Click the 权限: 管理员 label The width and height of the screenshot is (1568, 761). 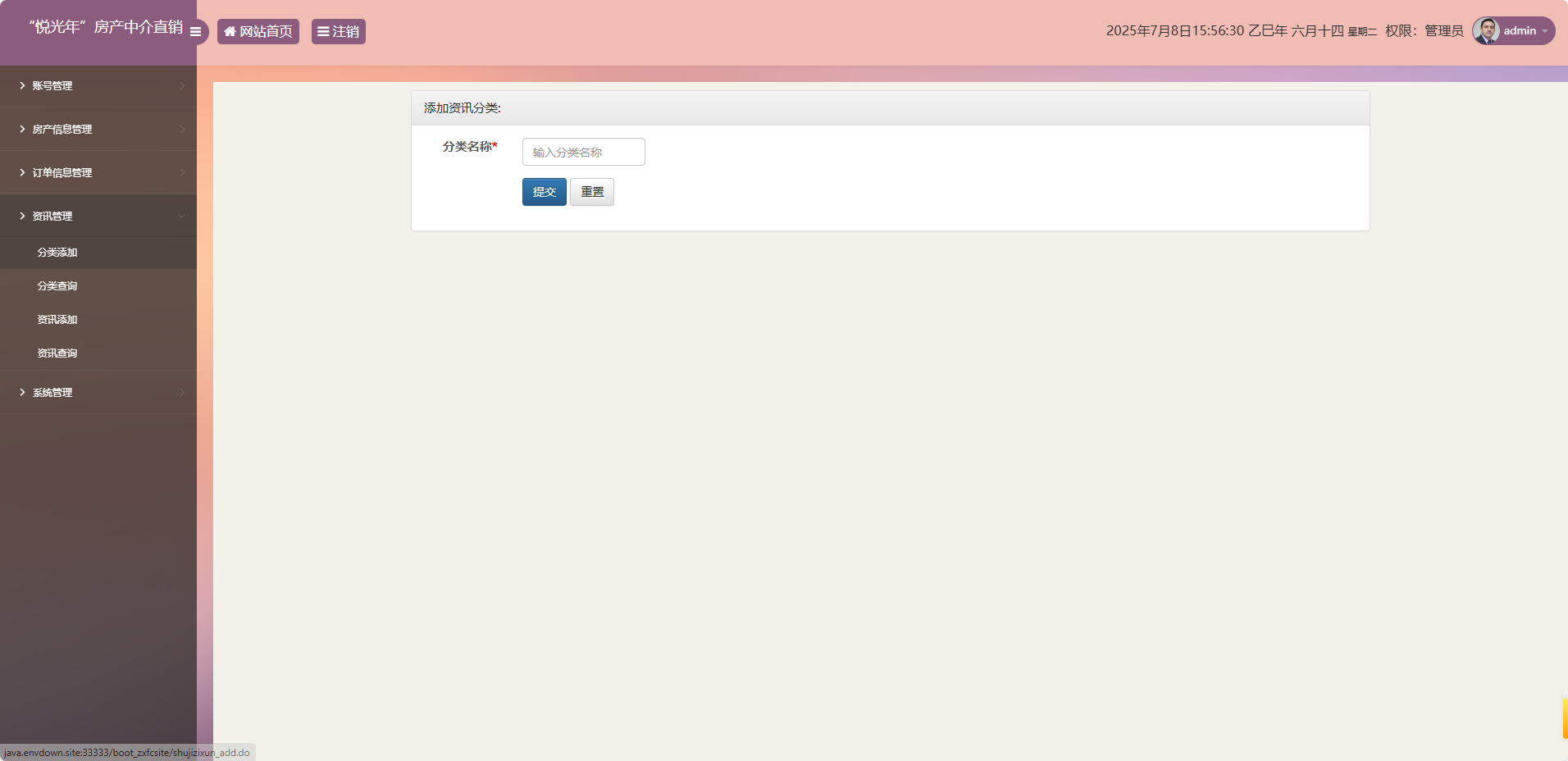[1424, 31]
